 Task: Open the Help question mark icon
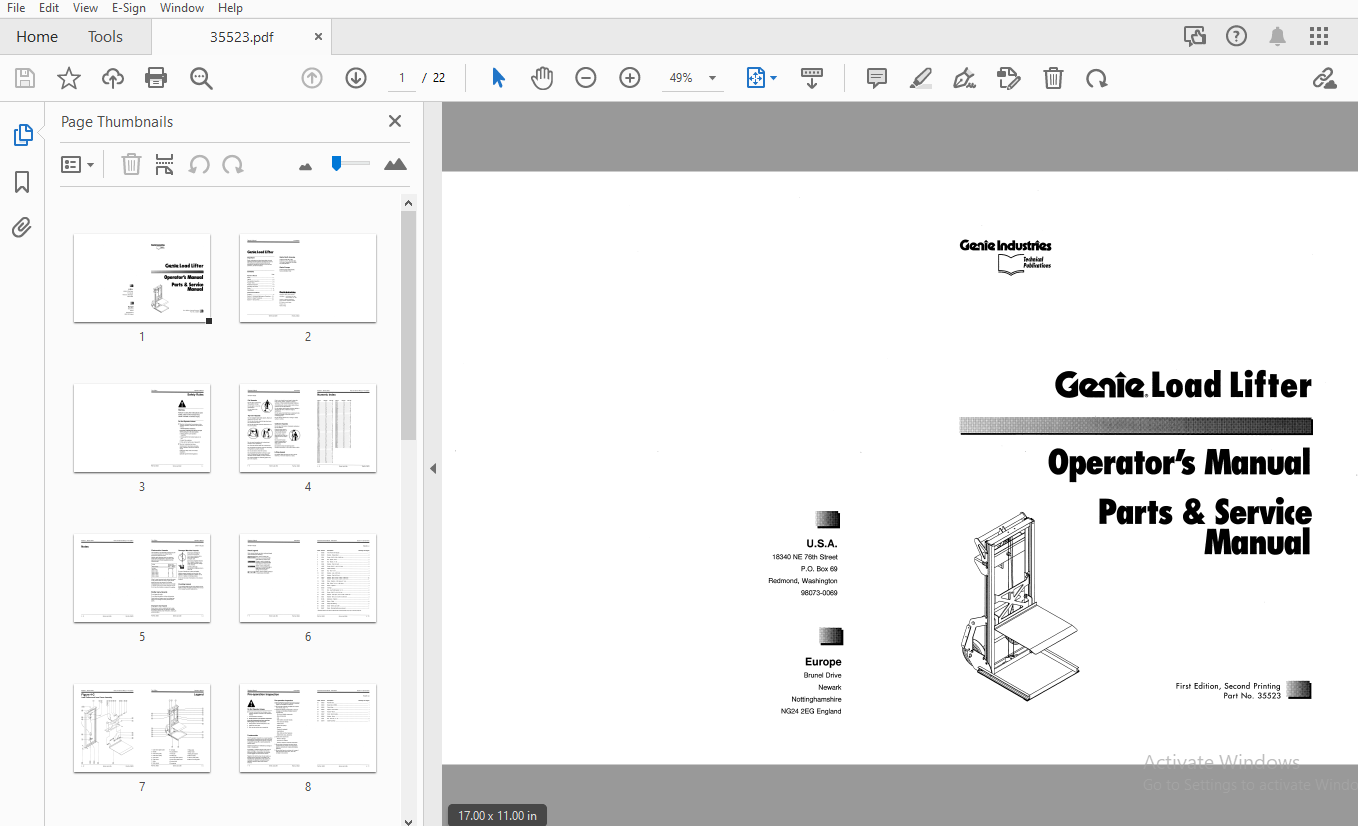tap(1237, 37)
